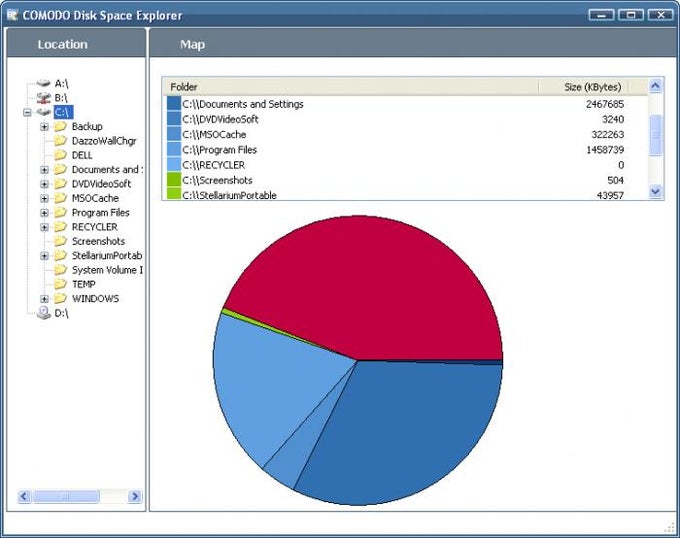This screenshot has height=538, width=680.
Task: Click the StellariumPortable folder icon in tree
Action: pos(60,255)
